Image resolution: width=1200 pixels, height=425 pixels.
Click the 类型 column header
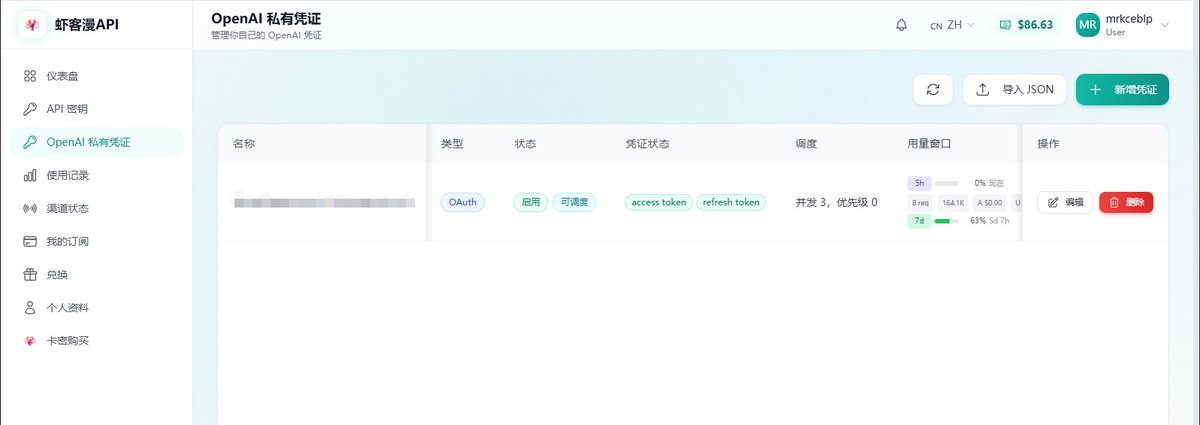coord(452,144)
